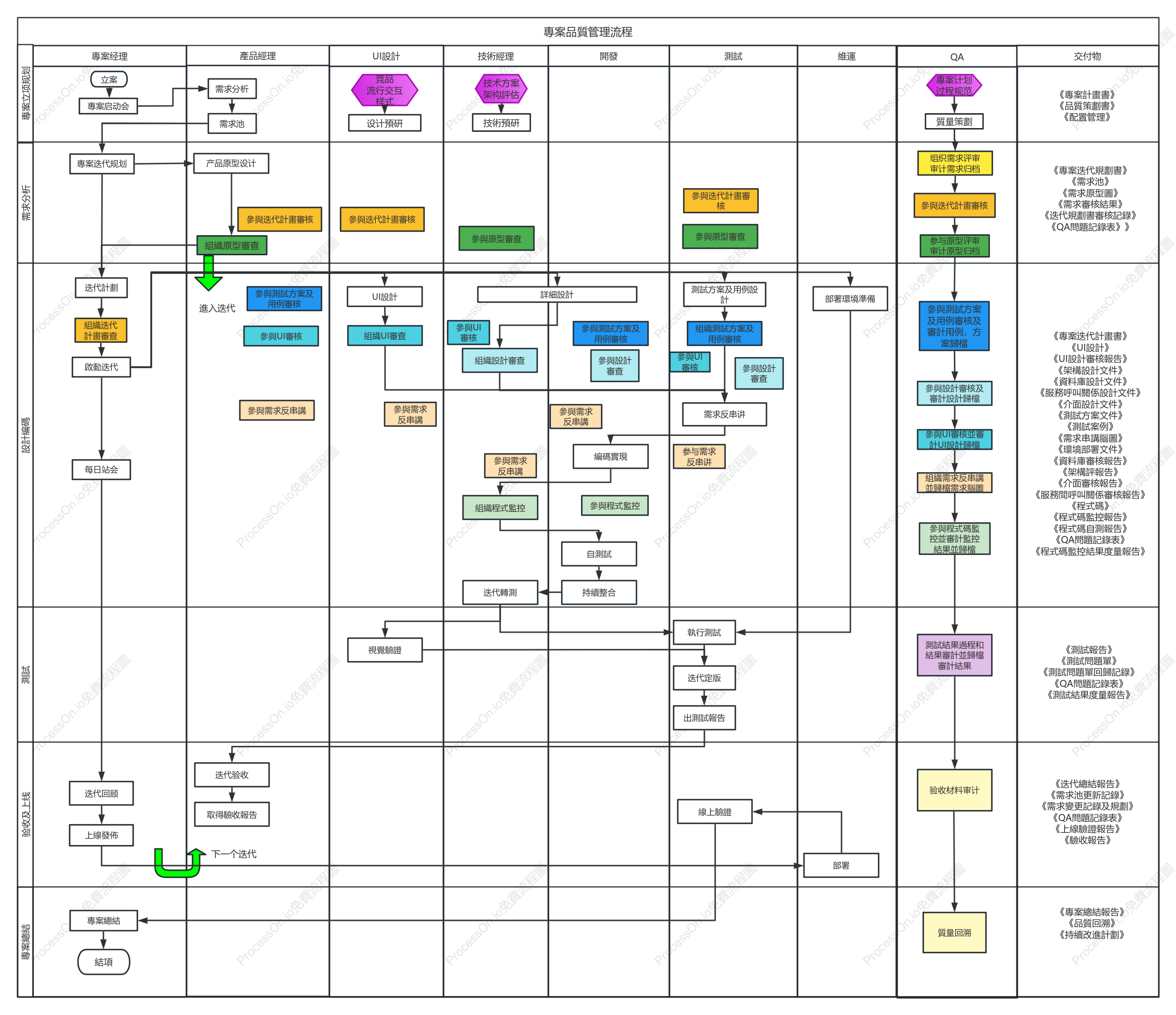This screenshot has height=1015, width=1176.
Task: Click the 部署環境準備 box
Action: pos(850,298)
